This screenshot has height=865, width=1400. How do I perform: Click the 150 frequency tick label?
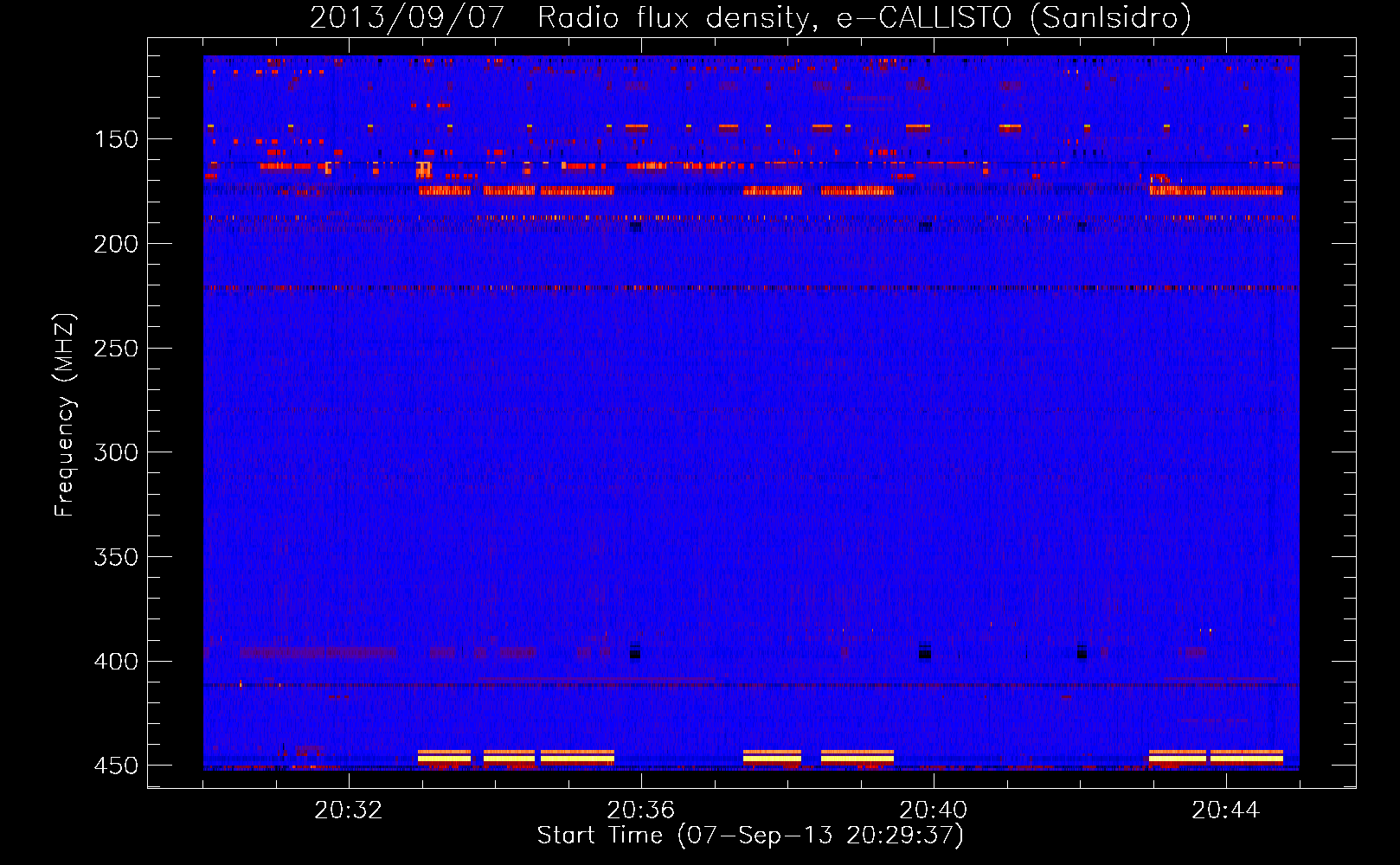point(116,139)
